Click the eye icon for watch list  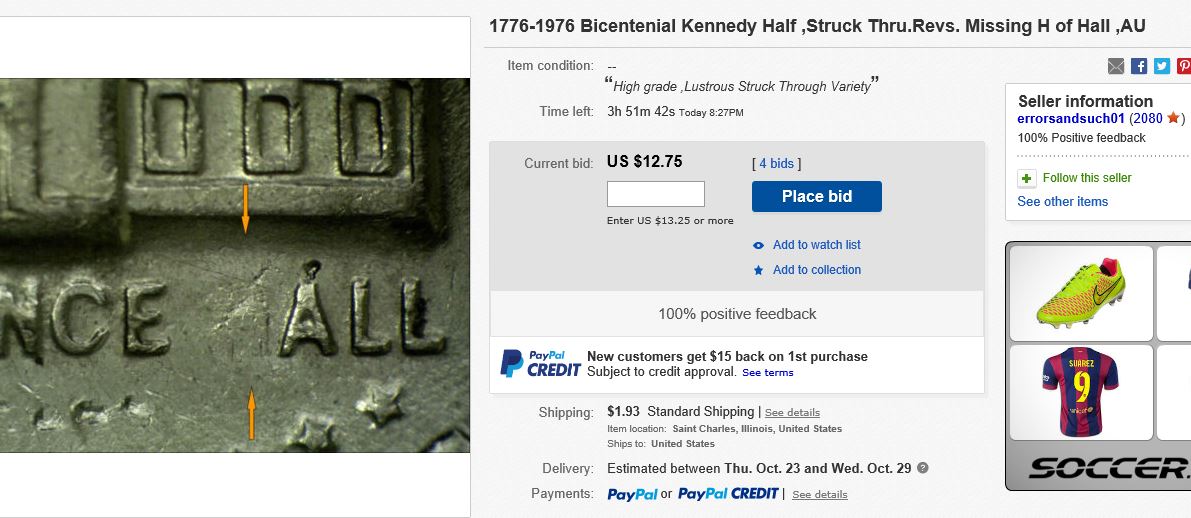pyautogui.click(x=759, y=245)
